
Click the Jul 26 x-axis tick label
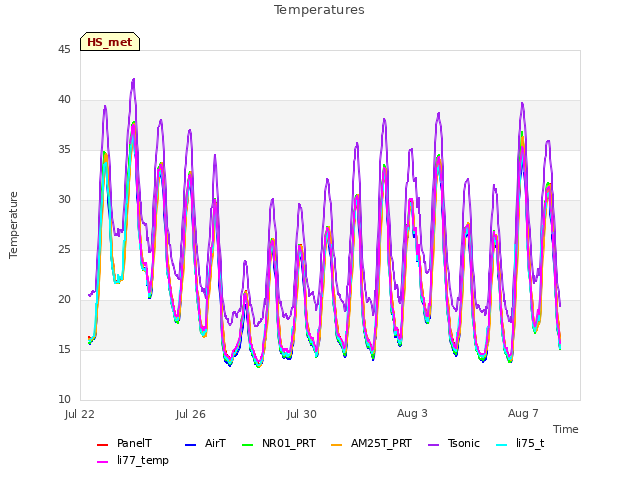click(191, 414)
